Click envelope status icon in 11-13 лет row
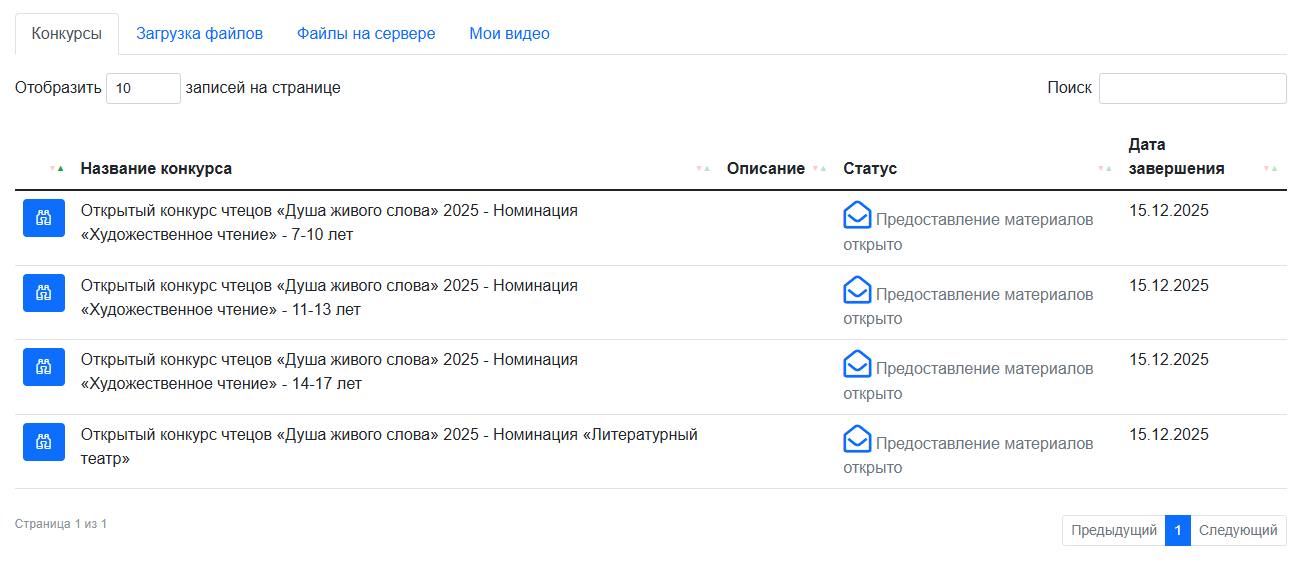 tap(857, 290)
